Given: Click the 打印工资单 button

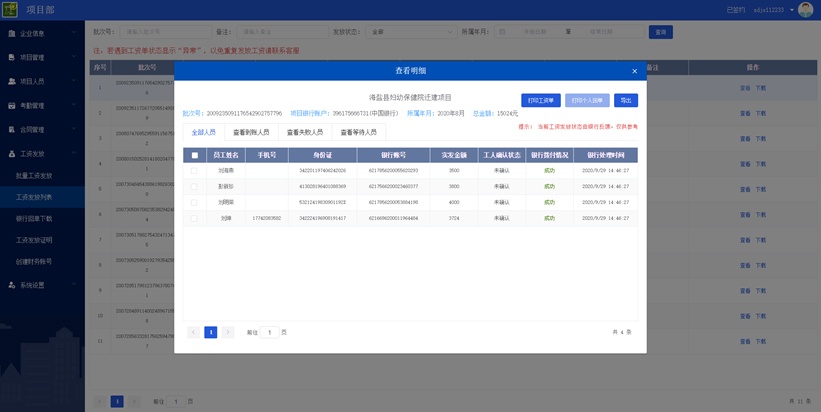Looking at the screenshot, I should [x=540, y=101].
